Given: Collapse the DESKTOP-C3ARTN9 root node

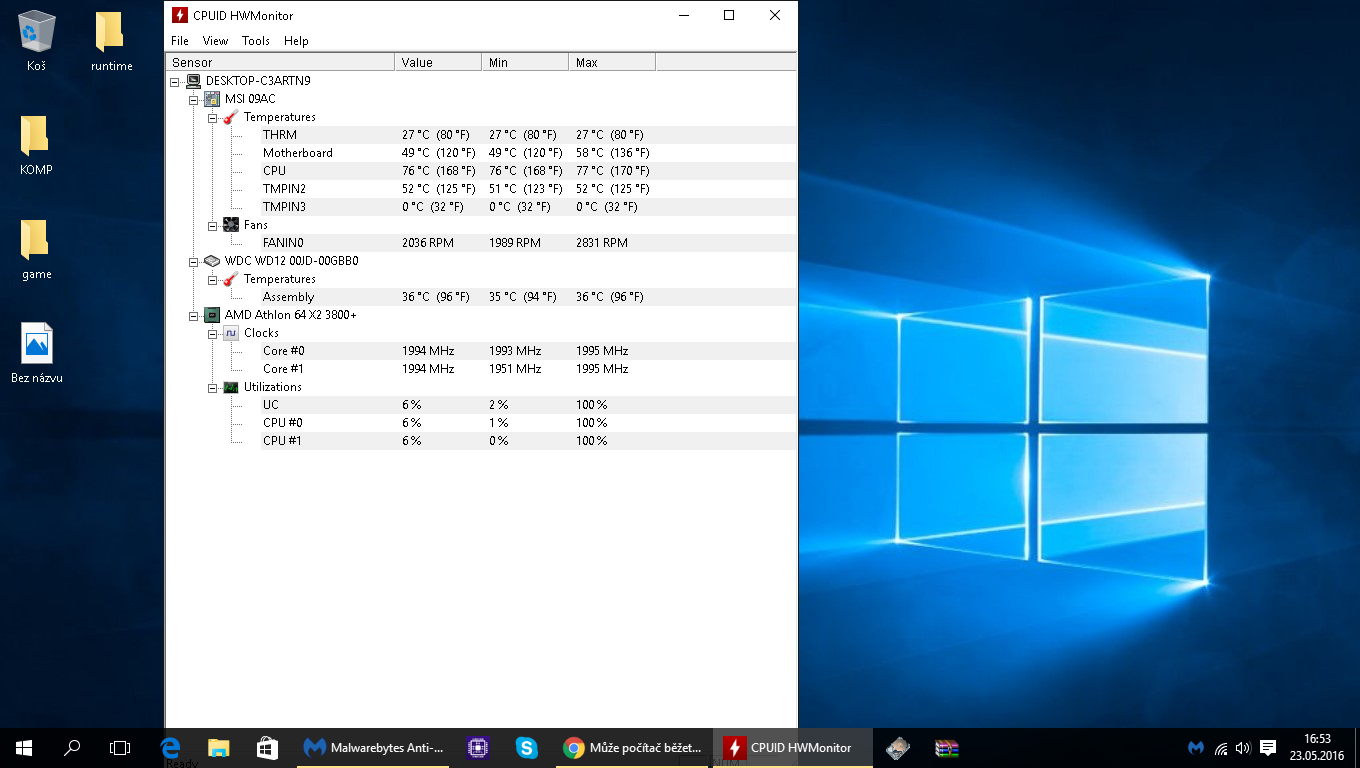Looking at the screenshot, I should coord(175,81).
